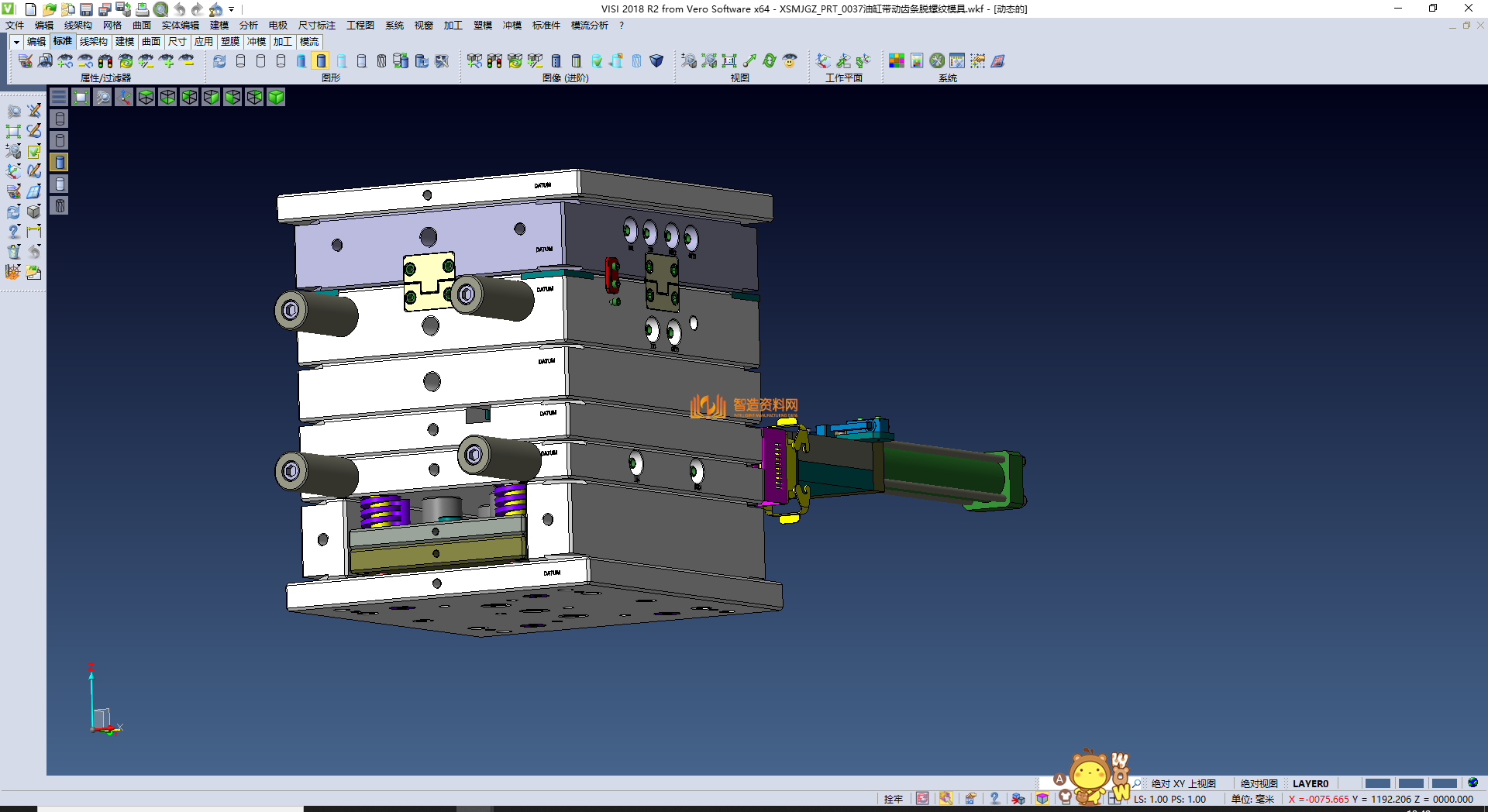1488x812 pixels.
Task: Click the wrench system settings icon
Action: [937, 60]
